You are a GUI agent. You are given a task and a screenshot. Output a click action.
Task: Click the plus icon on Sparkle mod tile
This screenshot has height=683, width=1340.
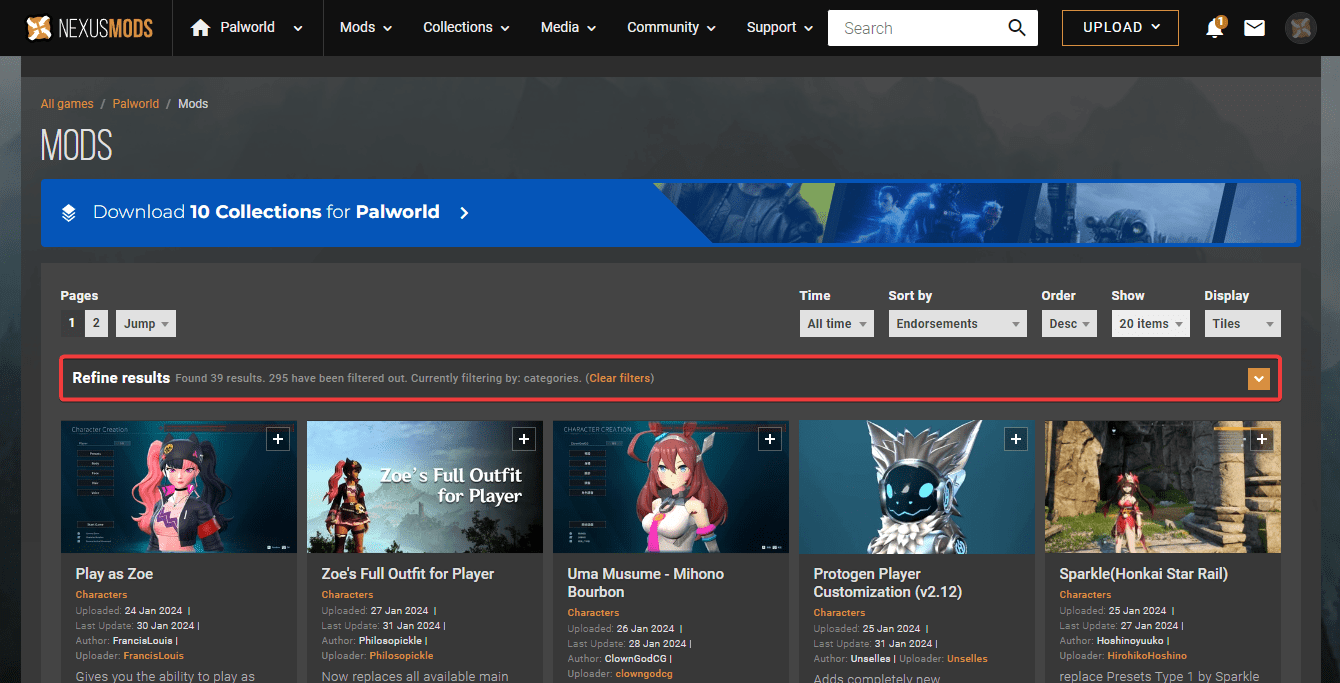(x=1262, y=439)
